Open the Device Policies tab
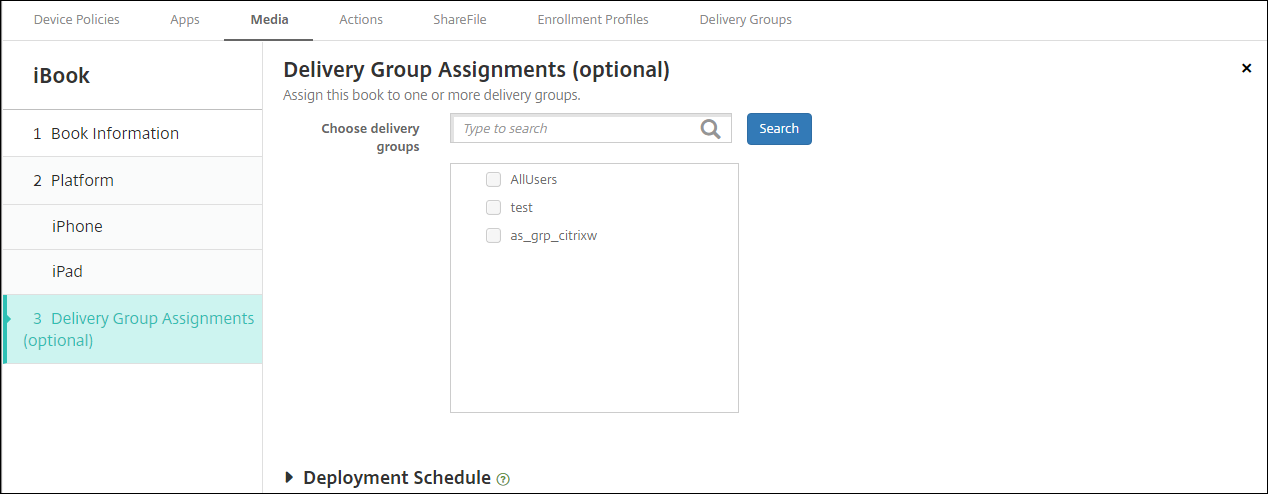 (x=76, y=20)
